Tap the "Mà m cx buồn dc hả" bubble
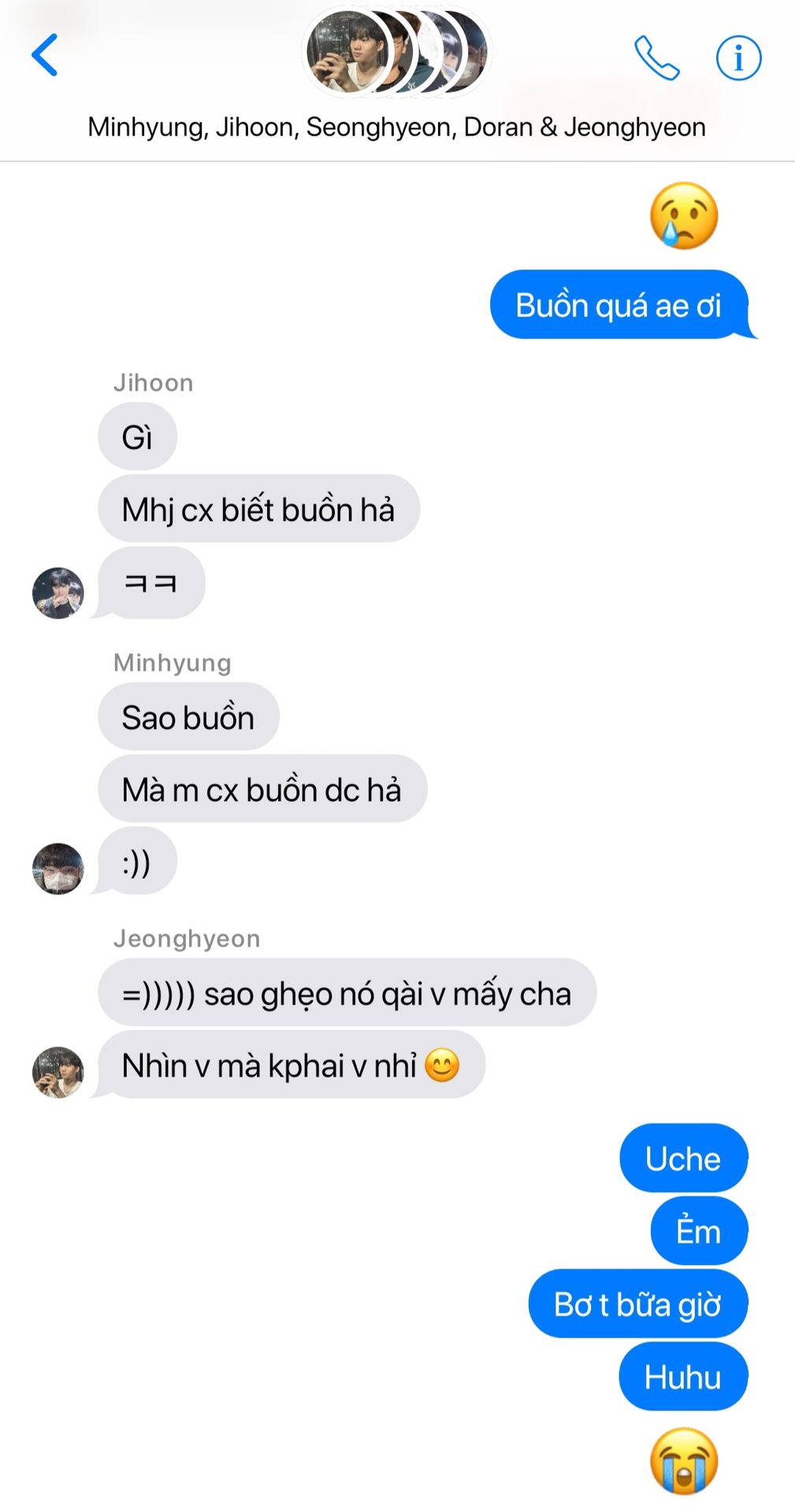This screenshot has height=1512, width=795. (262, 789)
